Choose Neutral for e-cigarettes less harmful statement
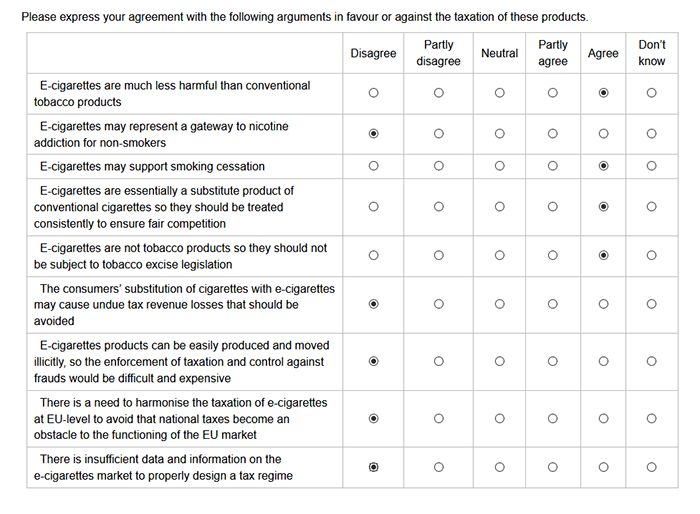Viewport: 700px width, 514px height. tap(500, 93)
